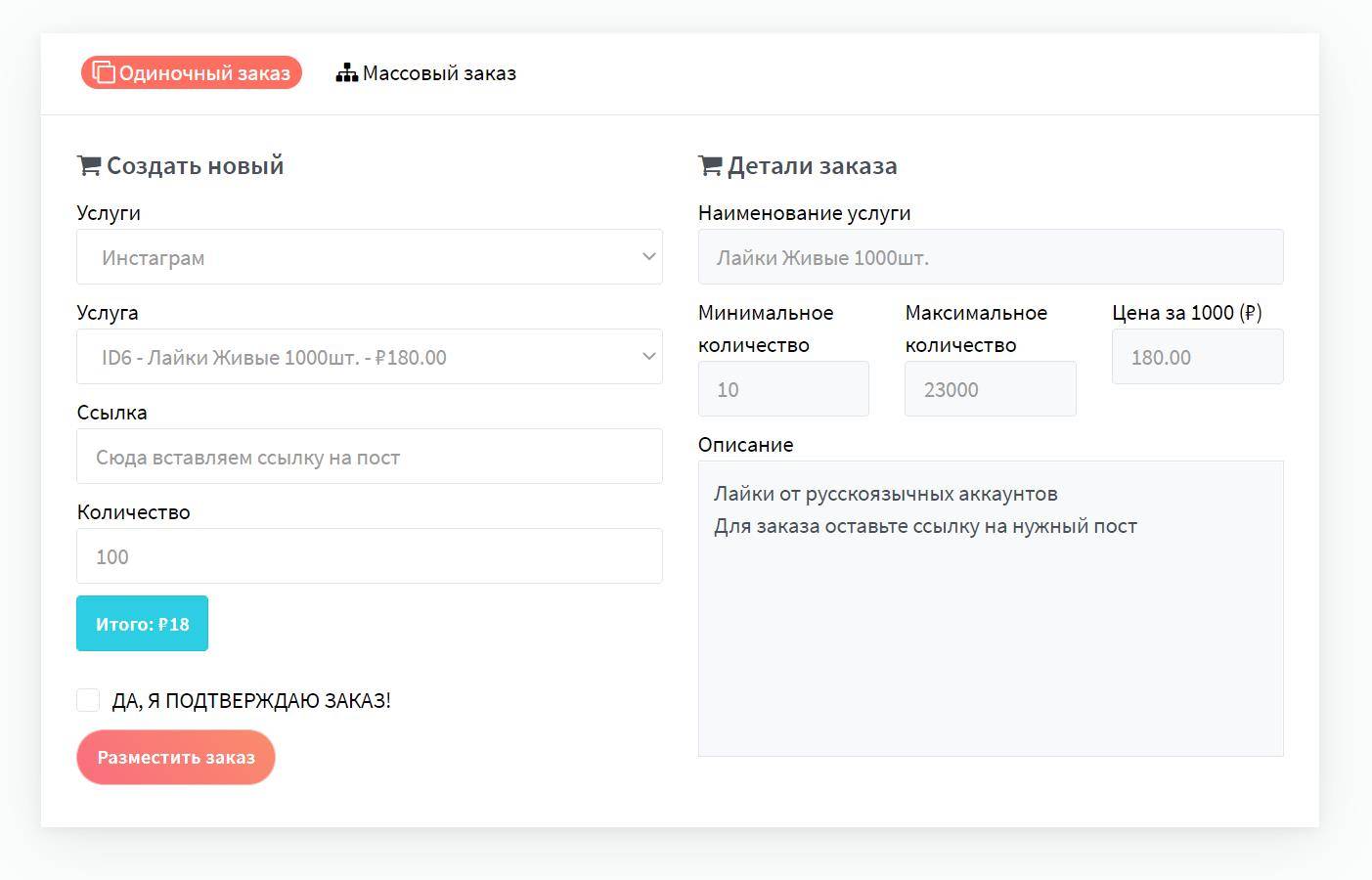Tick the order confirmation checkbox
The width and height of the screenshot is (1372, 880).
[88, 700]
